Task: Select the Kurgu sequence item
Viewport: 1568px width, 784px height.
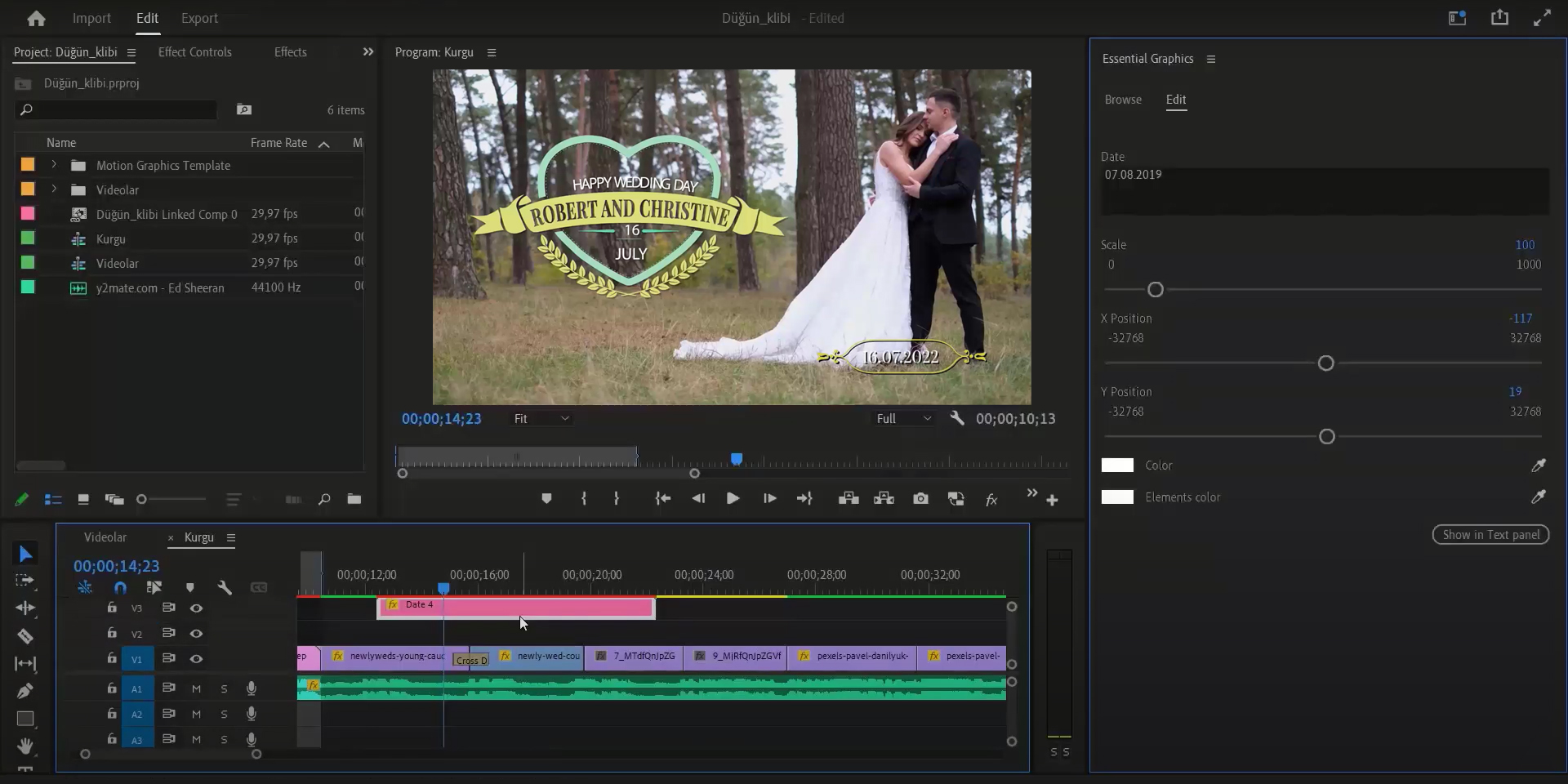Action: (x=110, y=239)
